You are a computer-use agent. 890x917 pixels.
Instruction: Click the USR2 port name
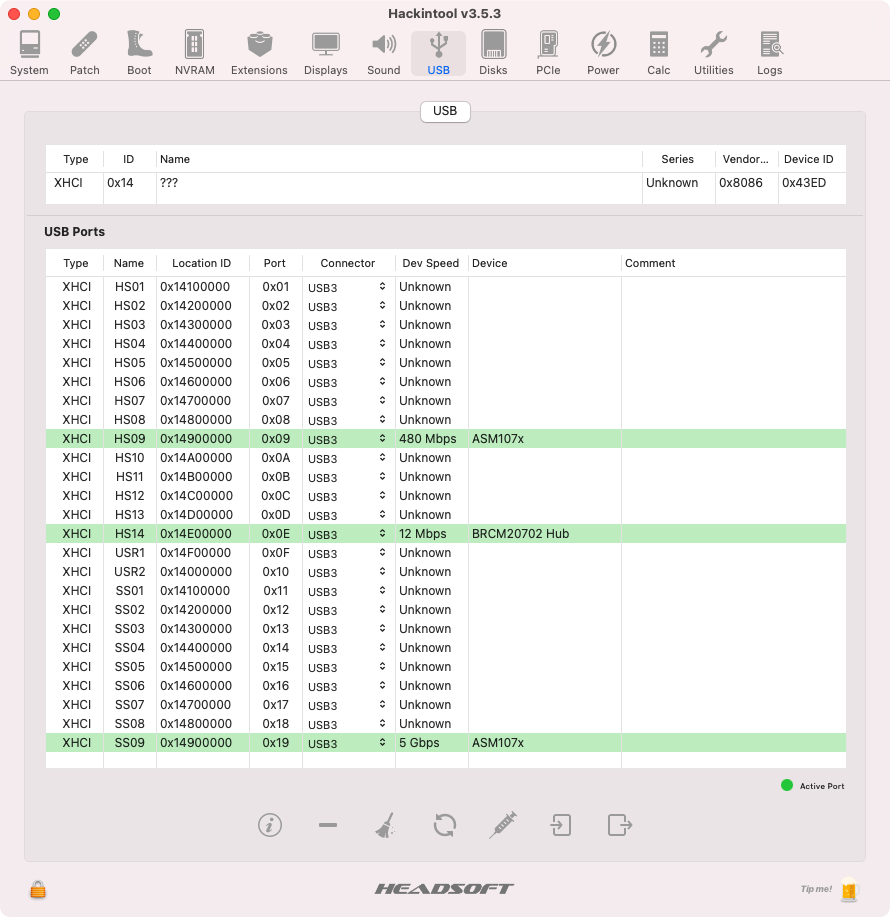pyautogui.click(x=129, y=571)
